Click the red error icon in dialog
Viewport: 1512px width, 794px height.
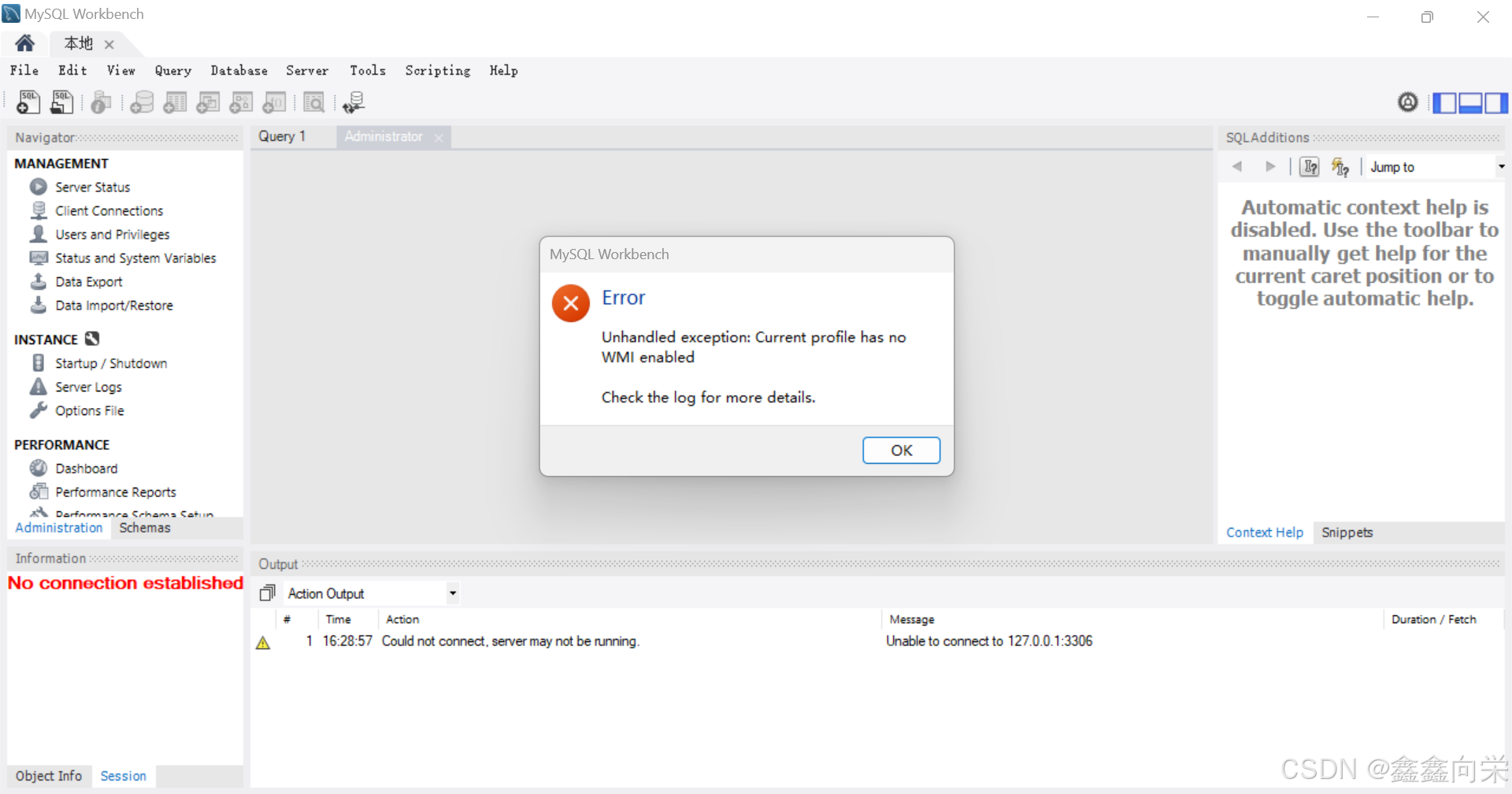tap(571, 303)
